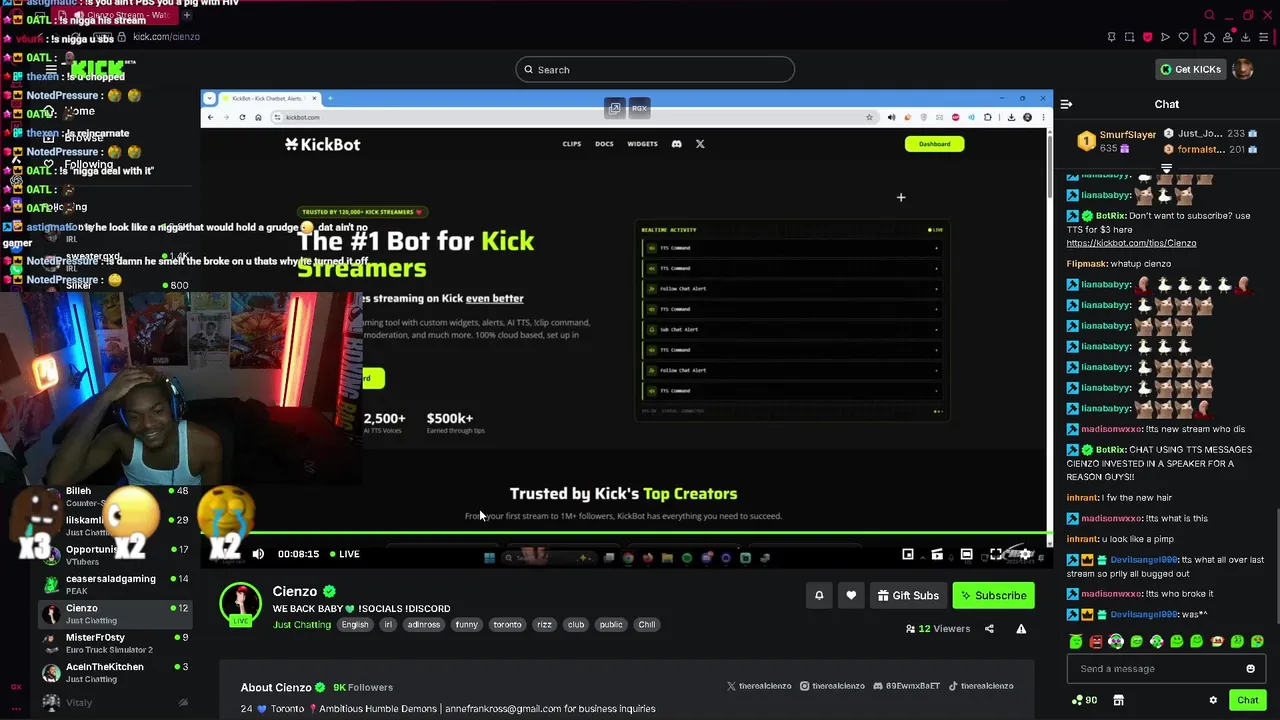Open browser search magnifier icon in title bar
Image resolution: width=1280 pixels, height=720 pixels.
click(1209, 15)
